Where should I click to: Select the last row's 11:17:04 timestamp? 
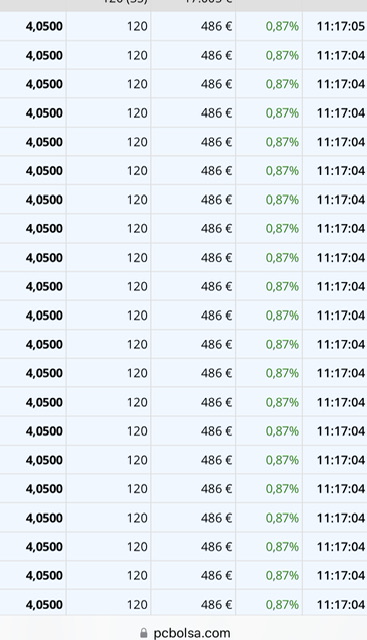pyautogui.click(x=340, y=604)
